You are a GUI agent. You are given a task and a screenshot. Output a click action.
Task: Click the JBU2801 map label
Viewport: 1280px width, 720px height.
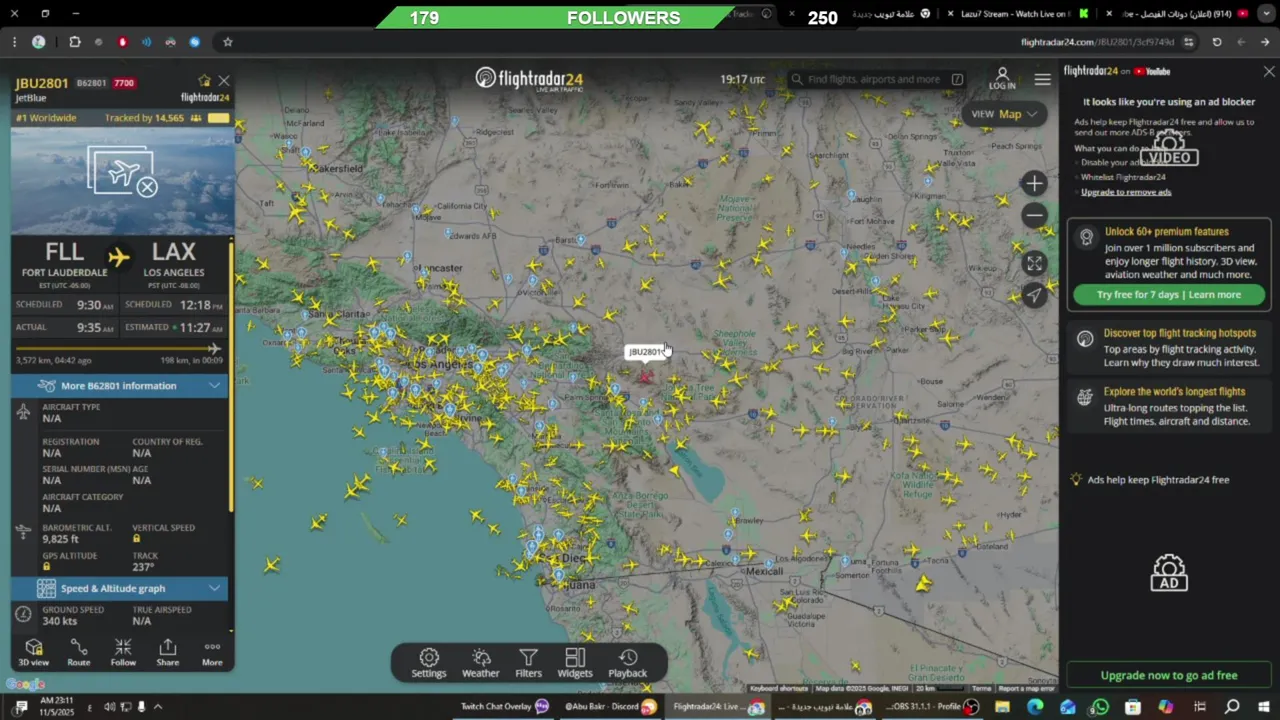click(x=645, y=352)
